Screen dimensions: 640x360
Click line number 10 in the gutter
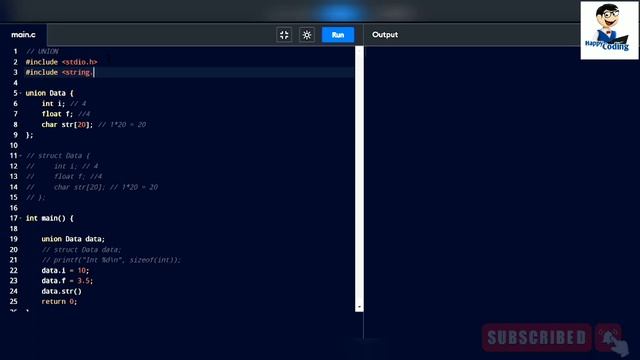point(13,145)
